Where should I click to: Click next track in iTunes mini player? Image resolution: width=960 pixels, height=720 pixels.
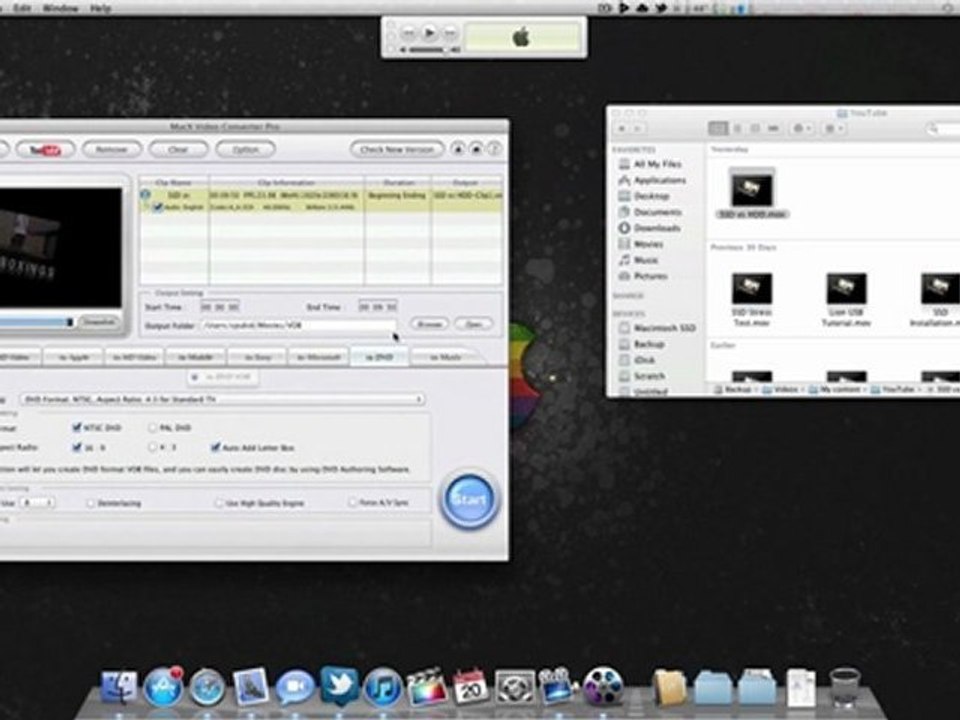(450, 33)
